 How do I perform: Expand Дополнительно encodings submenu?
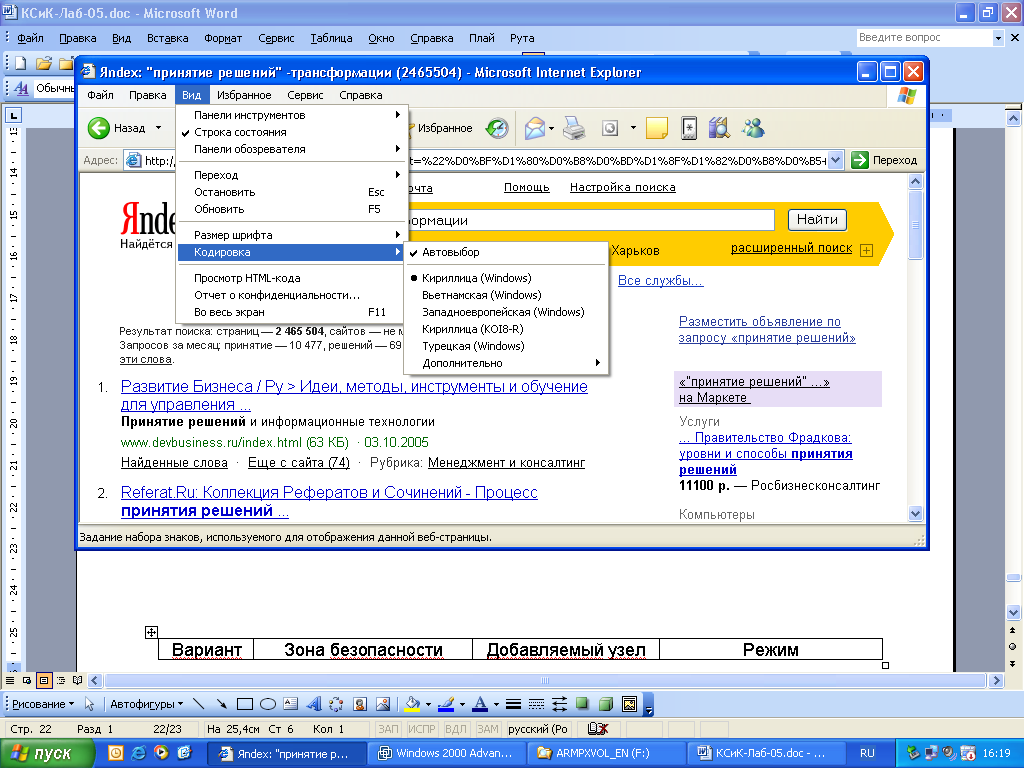coord(506,363)
